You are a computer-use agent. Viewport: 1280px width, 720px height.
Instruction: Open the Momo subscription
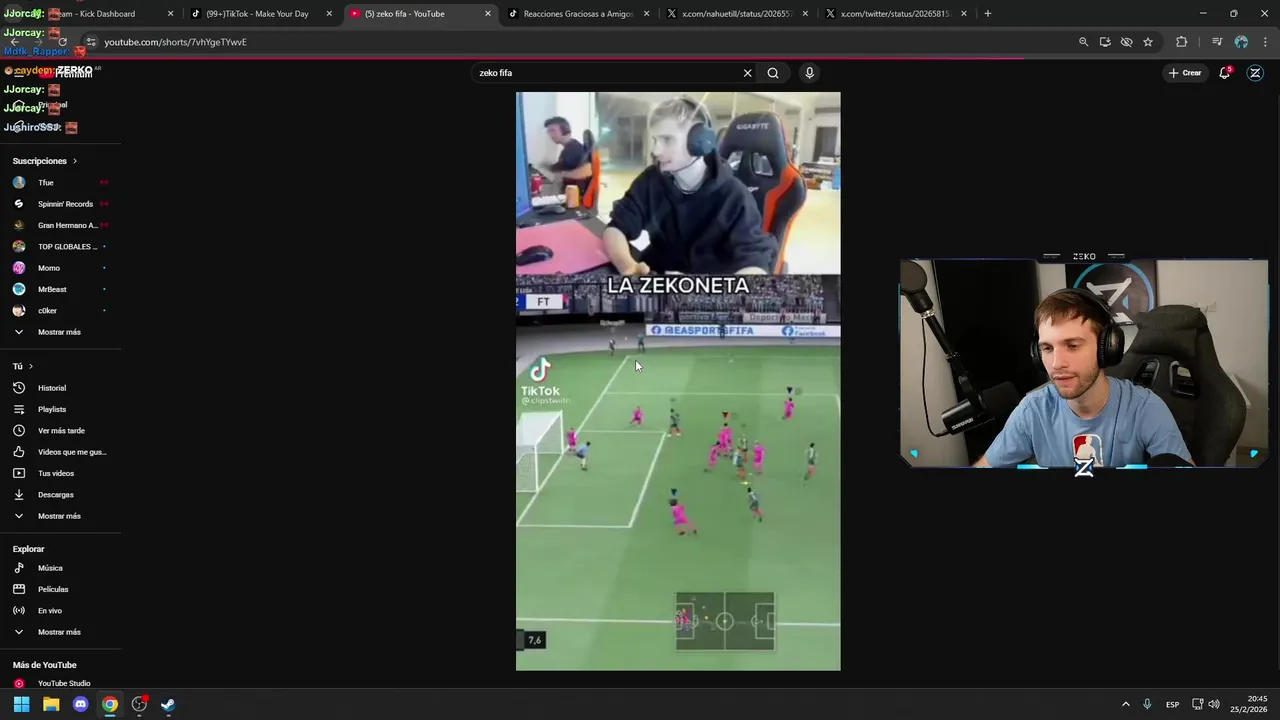click(x=60, y=268)
